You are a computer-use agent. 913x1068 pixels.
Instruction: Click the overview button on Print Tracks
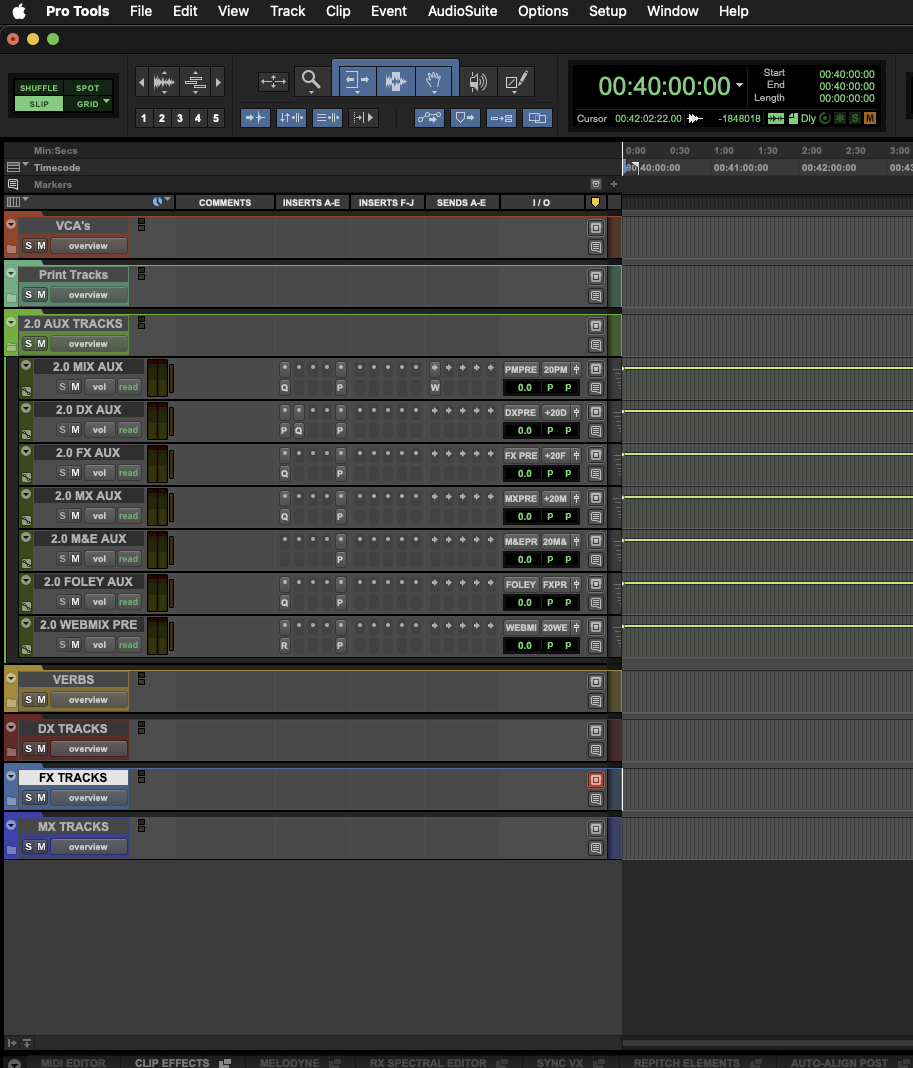coord(88,294)
